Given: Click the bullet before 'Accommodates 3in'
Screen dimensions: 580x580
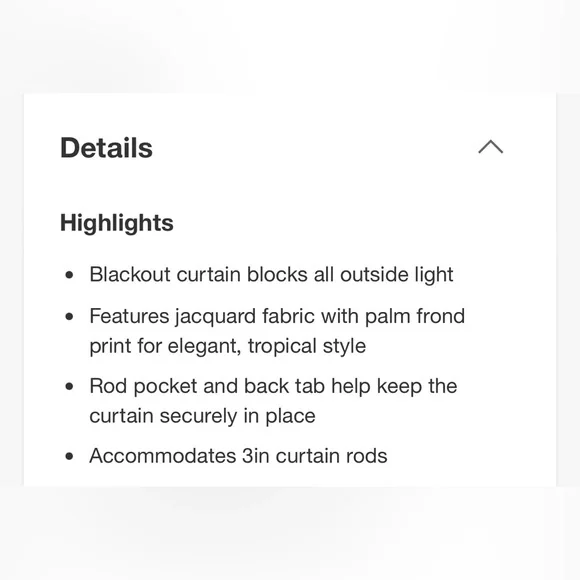Looking at the screenshot, I should [69, 456].
